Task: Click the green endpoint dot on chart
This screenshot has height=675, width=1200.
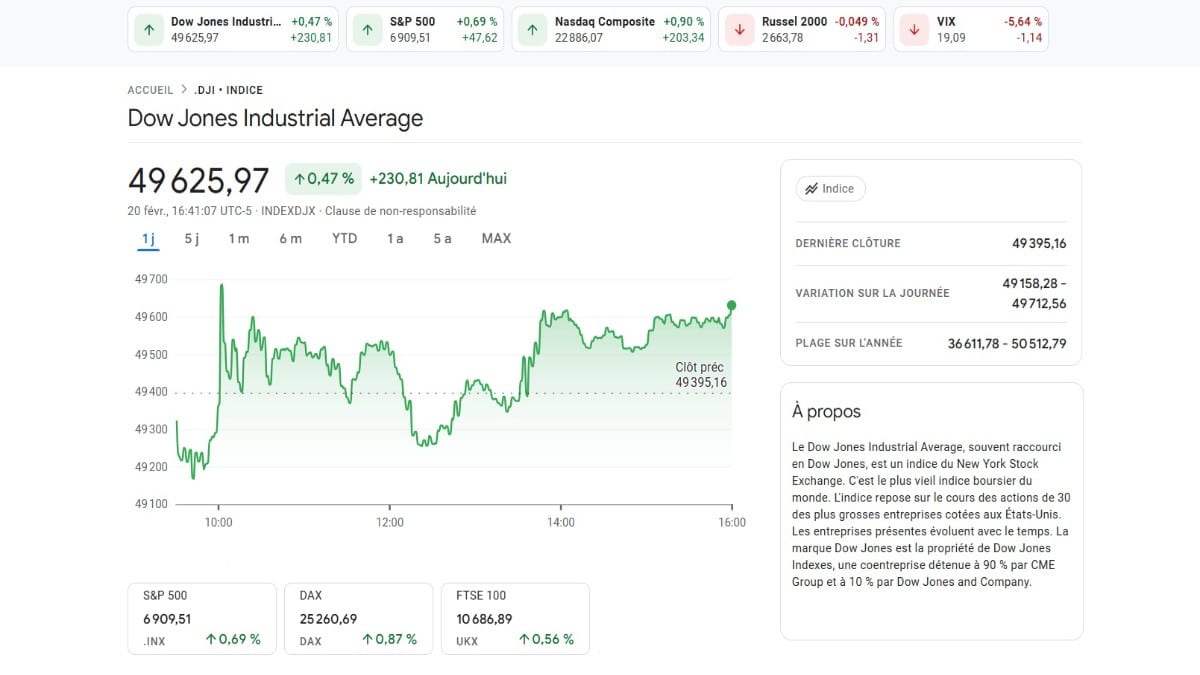Action: [x=732, y=305]
